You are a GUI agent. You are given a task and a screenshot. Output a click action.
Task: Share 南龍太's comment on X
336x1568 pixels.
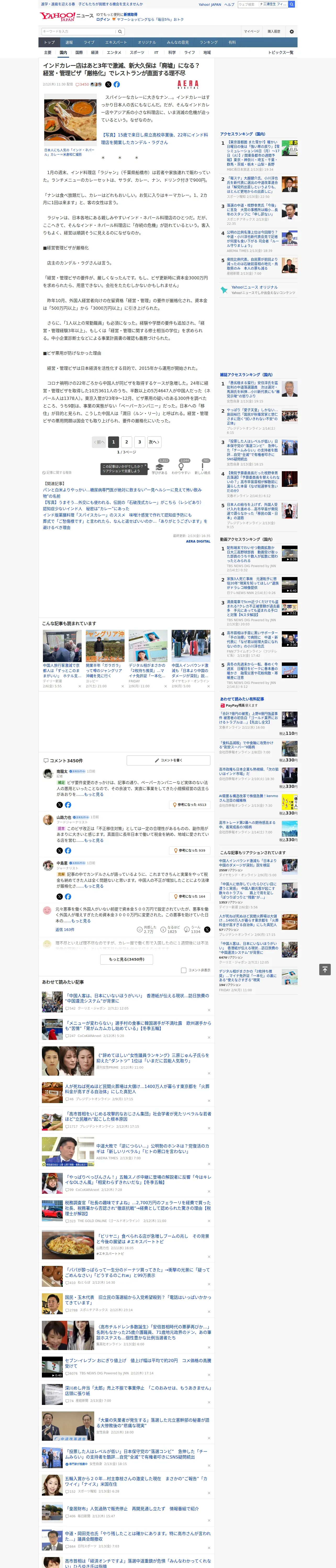60,805
